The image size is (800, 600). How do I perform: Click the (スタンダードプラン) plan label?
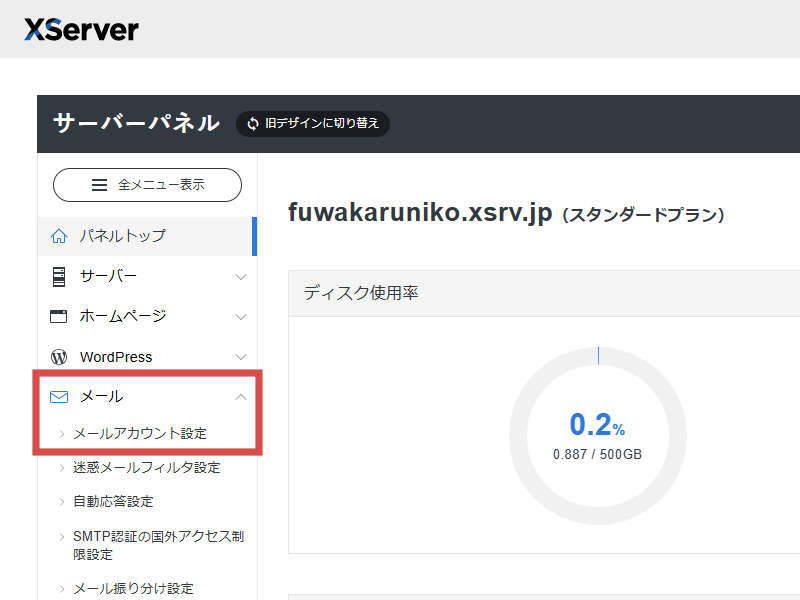(x=643, y=215)
